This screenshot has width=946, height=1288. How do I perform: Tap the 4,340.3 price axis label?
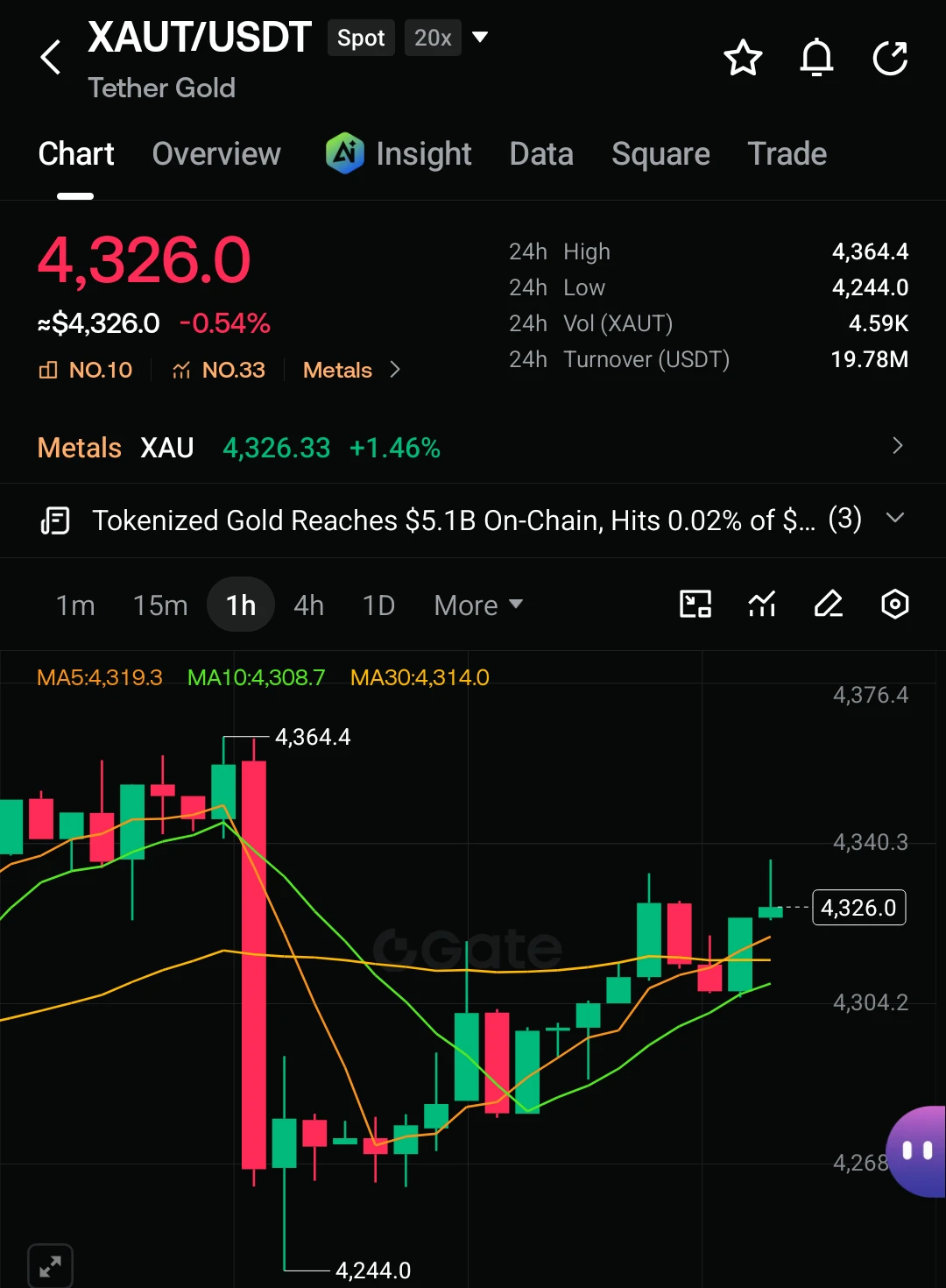(x=871, y=843)
